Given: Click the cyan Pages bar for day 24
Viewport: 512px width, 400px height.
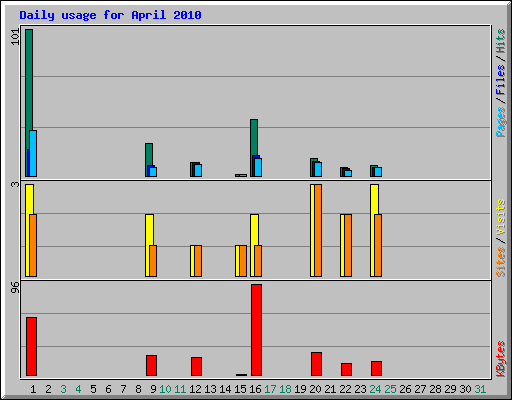Looking at the screenshot, I should [378, 172].
